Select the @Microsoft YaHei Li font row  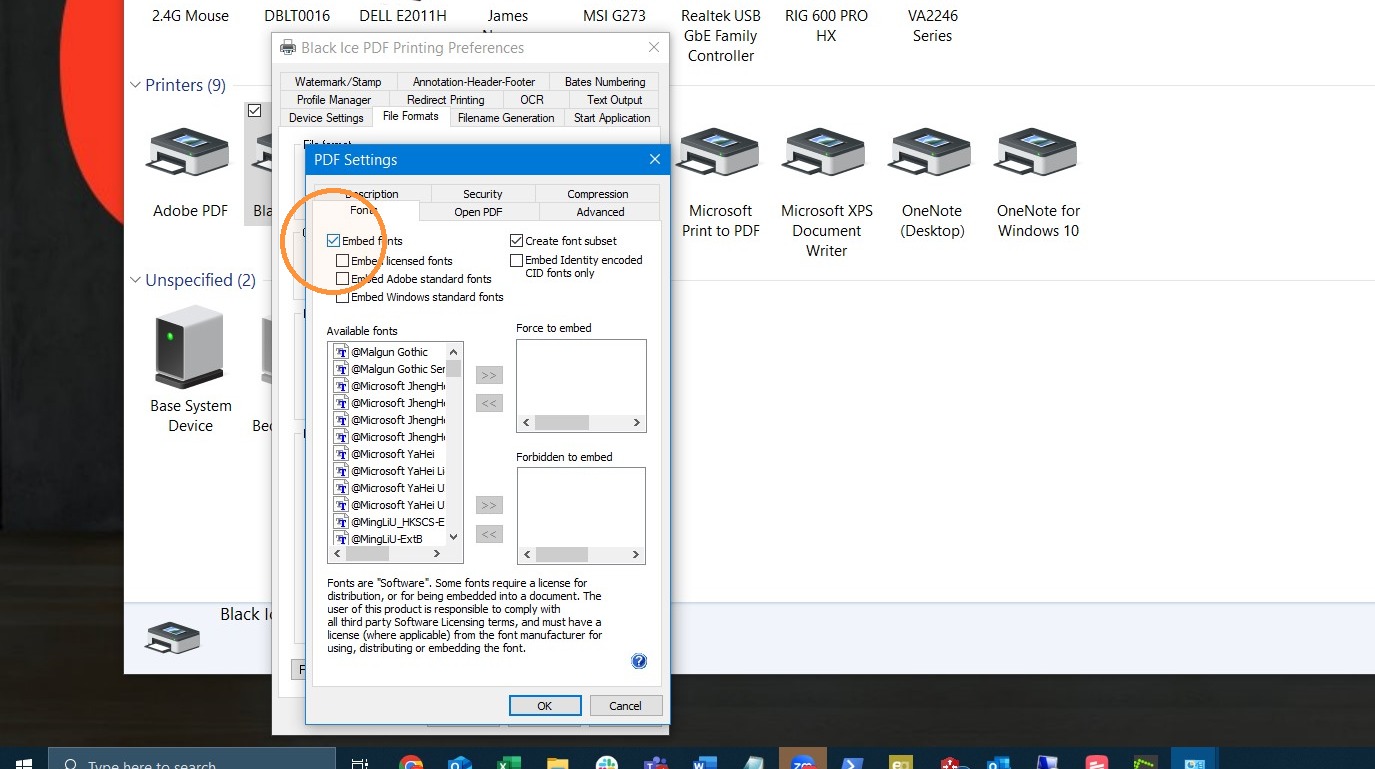click(x=389, y=471)
